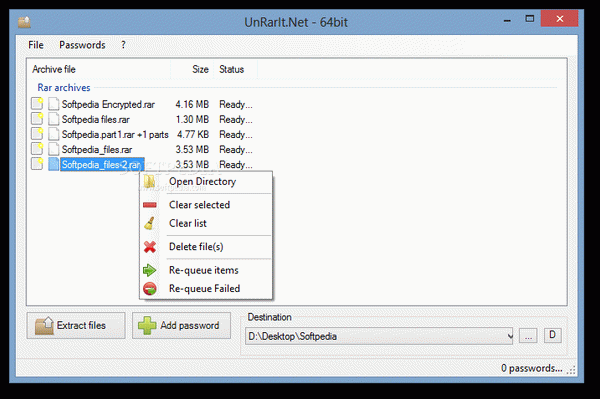The height and width of the screenshot is (399, 600).
Task: Open the question mark help menu
Action: (123, 45)
